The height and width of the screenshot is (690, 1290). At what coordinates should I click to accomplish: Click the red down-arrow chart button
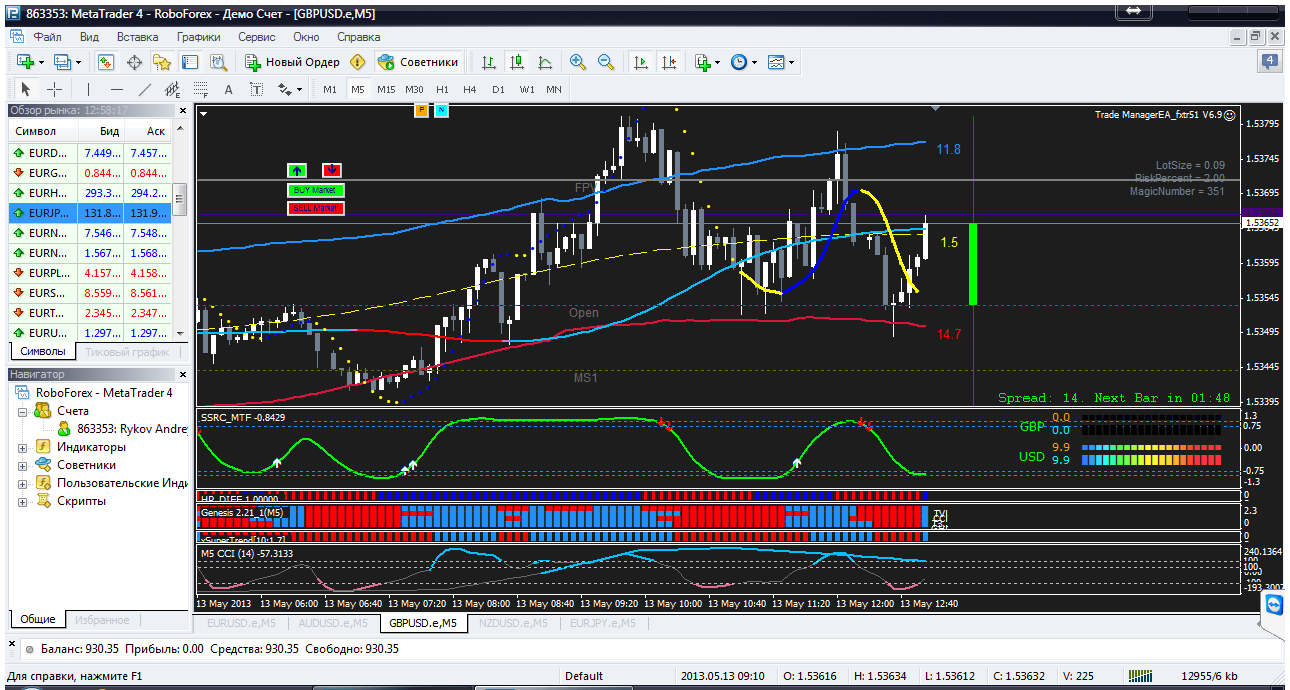click(x=332, y=170)
